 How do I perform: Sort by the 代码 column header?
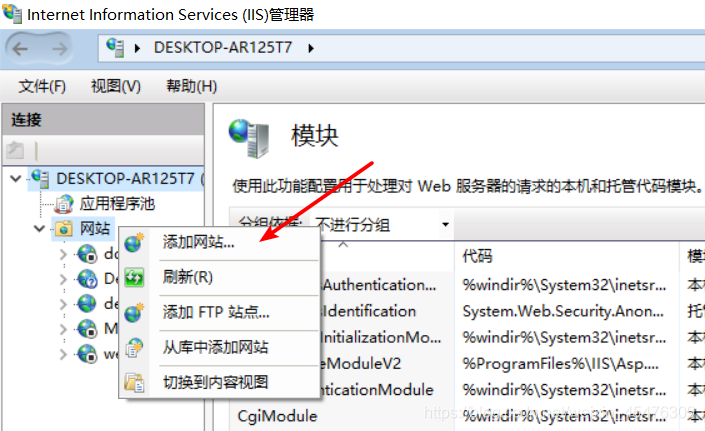coord(477,256)
